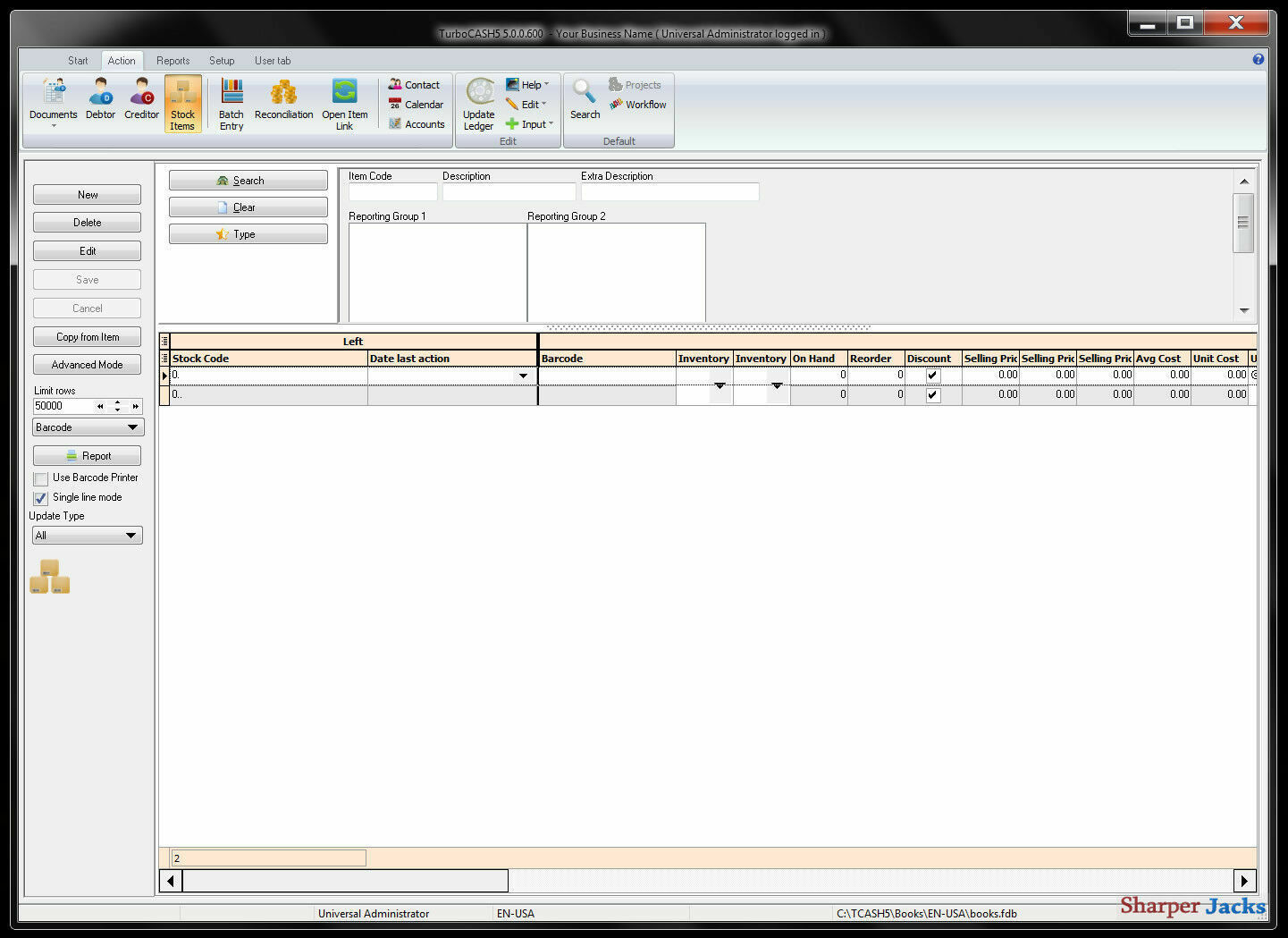The width and height of the screenshot is (1288, 938).
Task: Click the Edit button in left panel
Action: [87, 251]
